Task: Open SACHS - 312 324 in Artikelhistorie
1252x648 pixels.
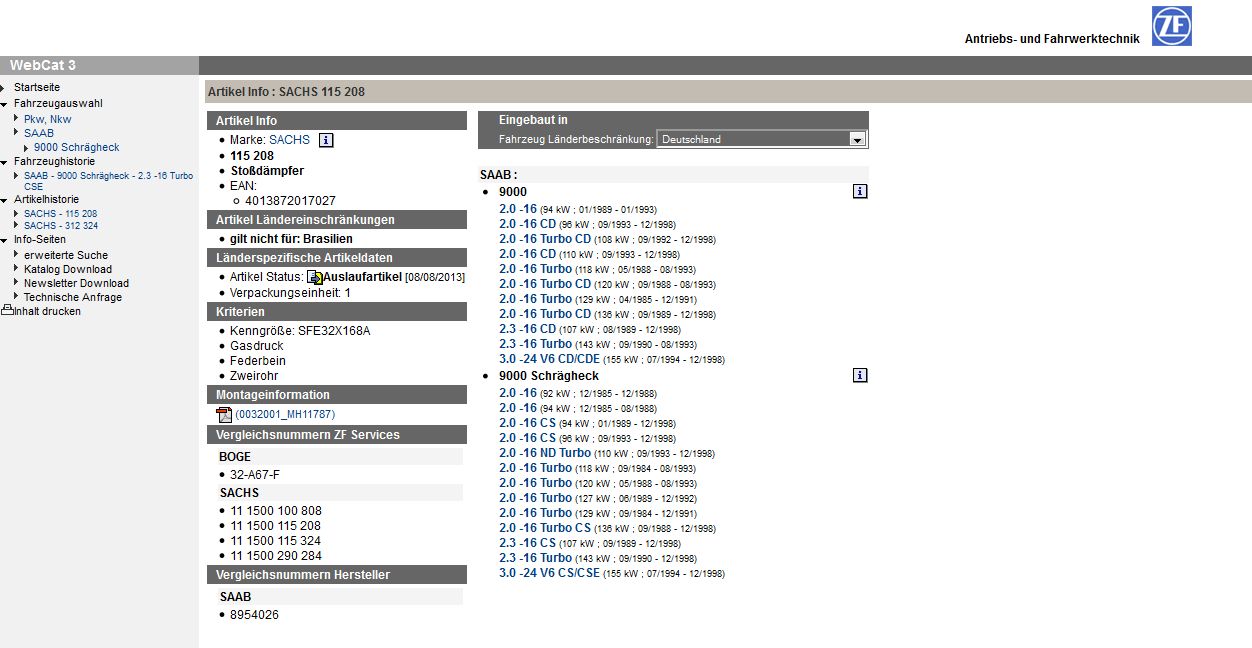Action: (x=61, y=226)
